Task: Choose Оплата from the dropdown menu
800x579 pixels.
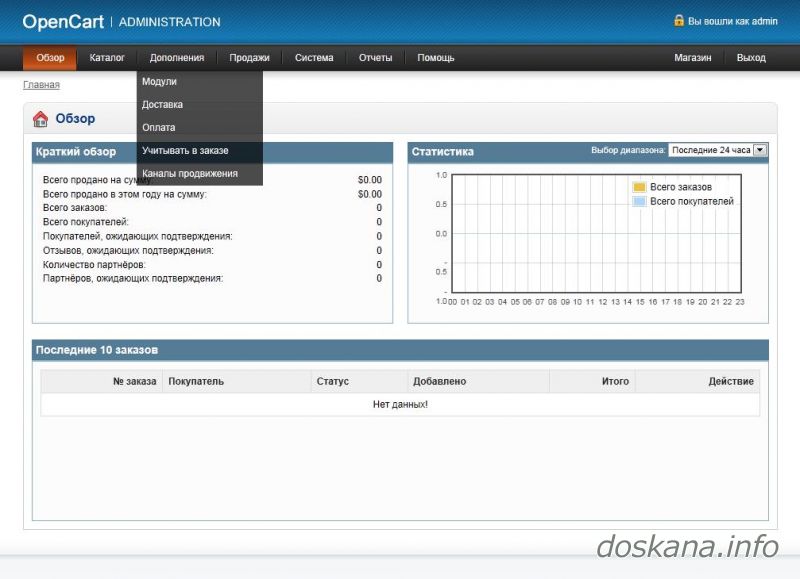Action: pyautogui.click(x=159, y=128)
